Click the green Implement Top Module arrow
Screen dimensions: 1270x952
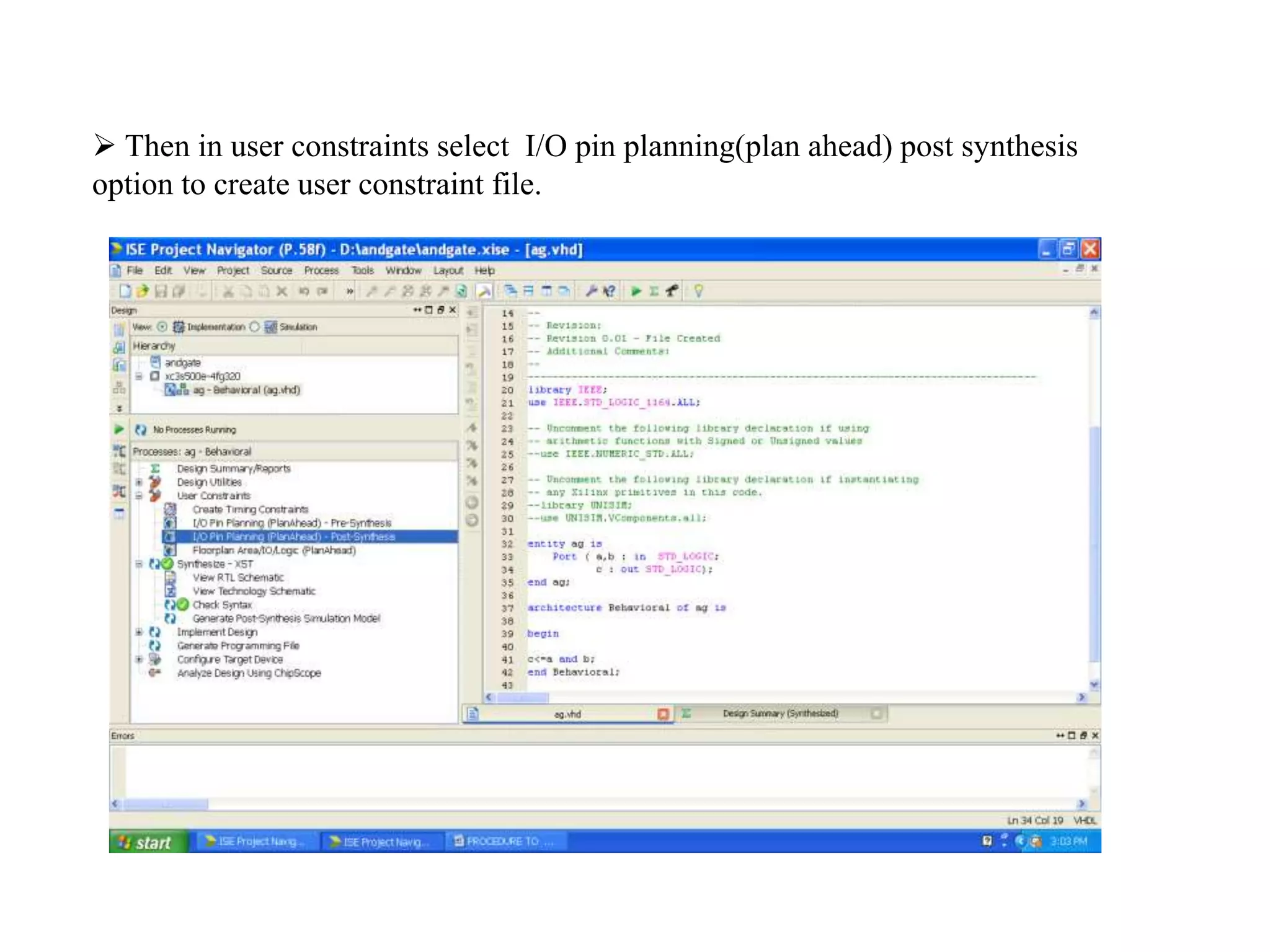point(636,291)
